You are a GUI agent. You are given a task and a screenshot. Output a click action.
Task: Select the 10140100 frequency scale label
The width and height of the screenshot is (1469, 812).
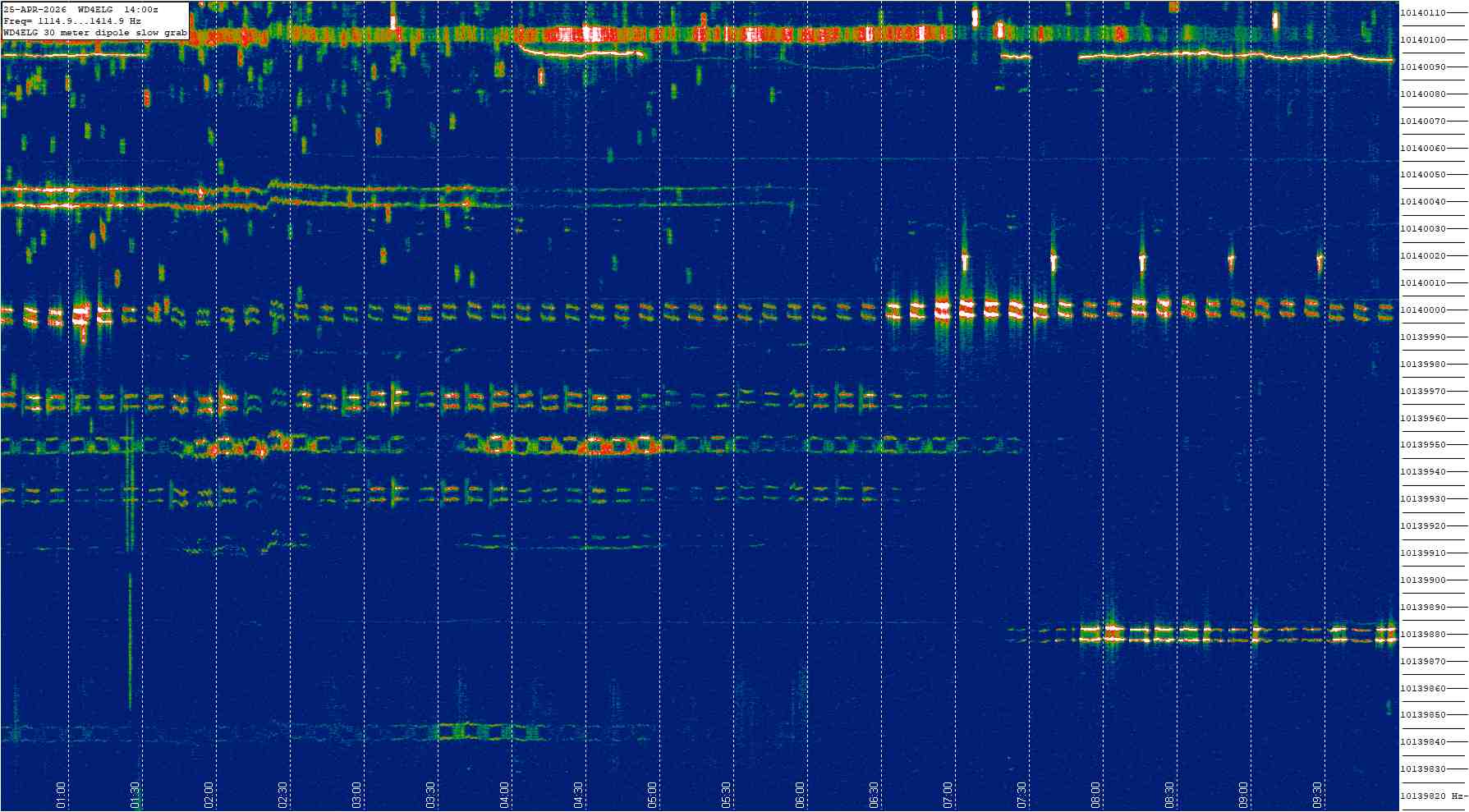coord(1423,40)
